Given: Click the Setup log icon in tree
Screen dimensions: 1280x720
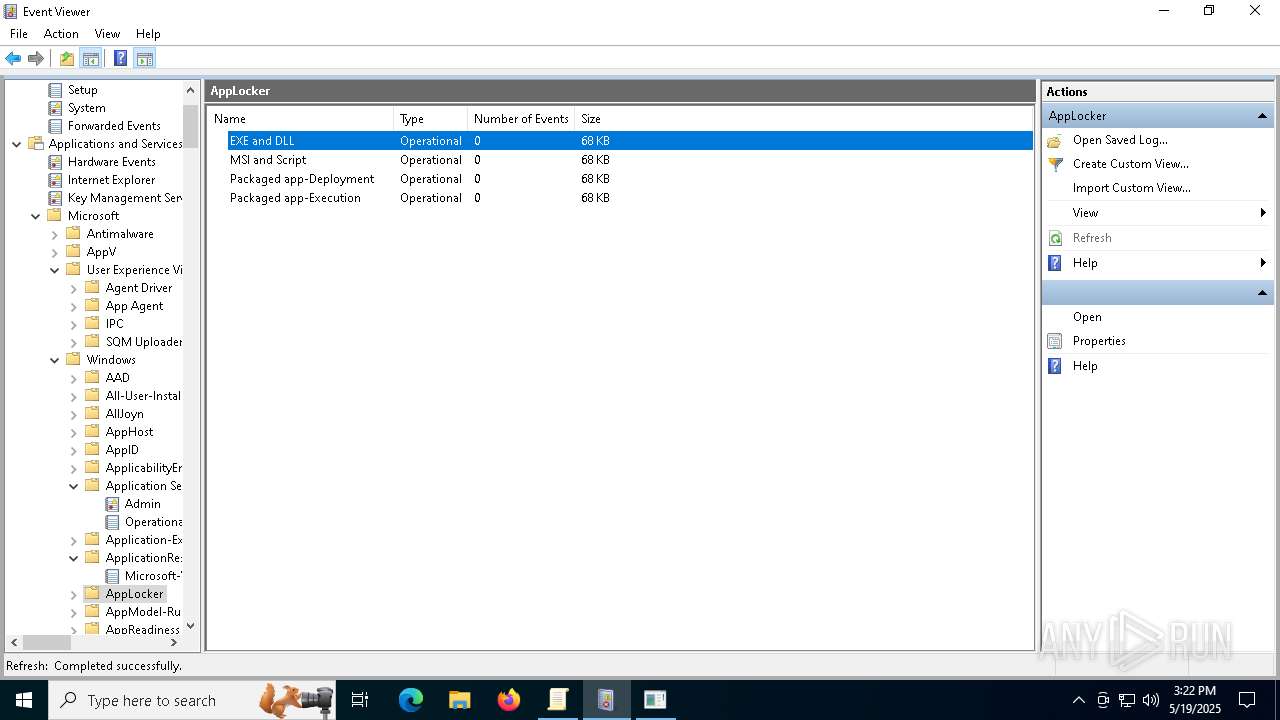Looking at the screenshot, I should 56,90.
